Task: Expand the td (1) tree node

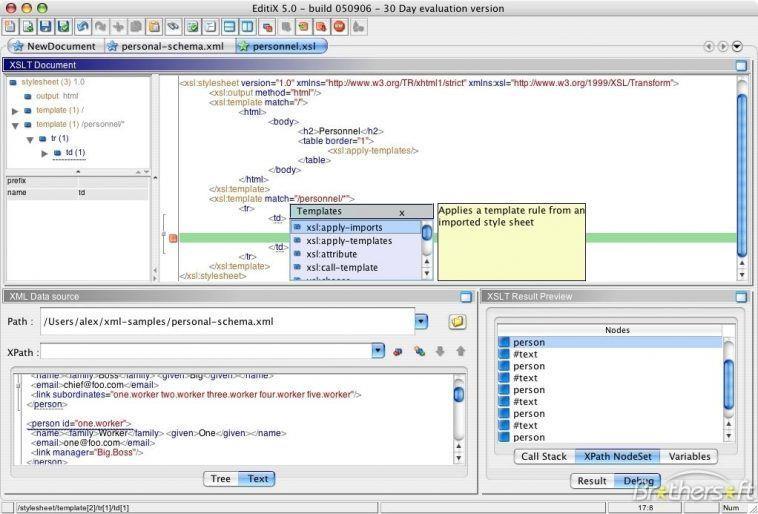Action: point(44,153)
